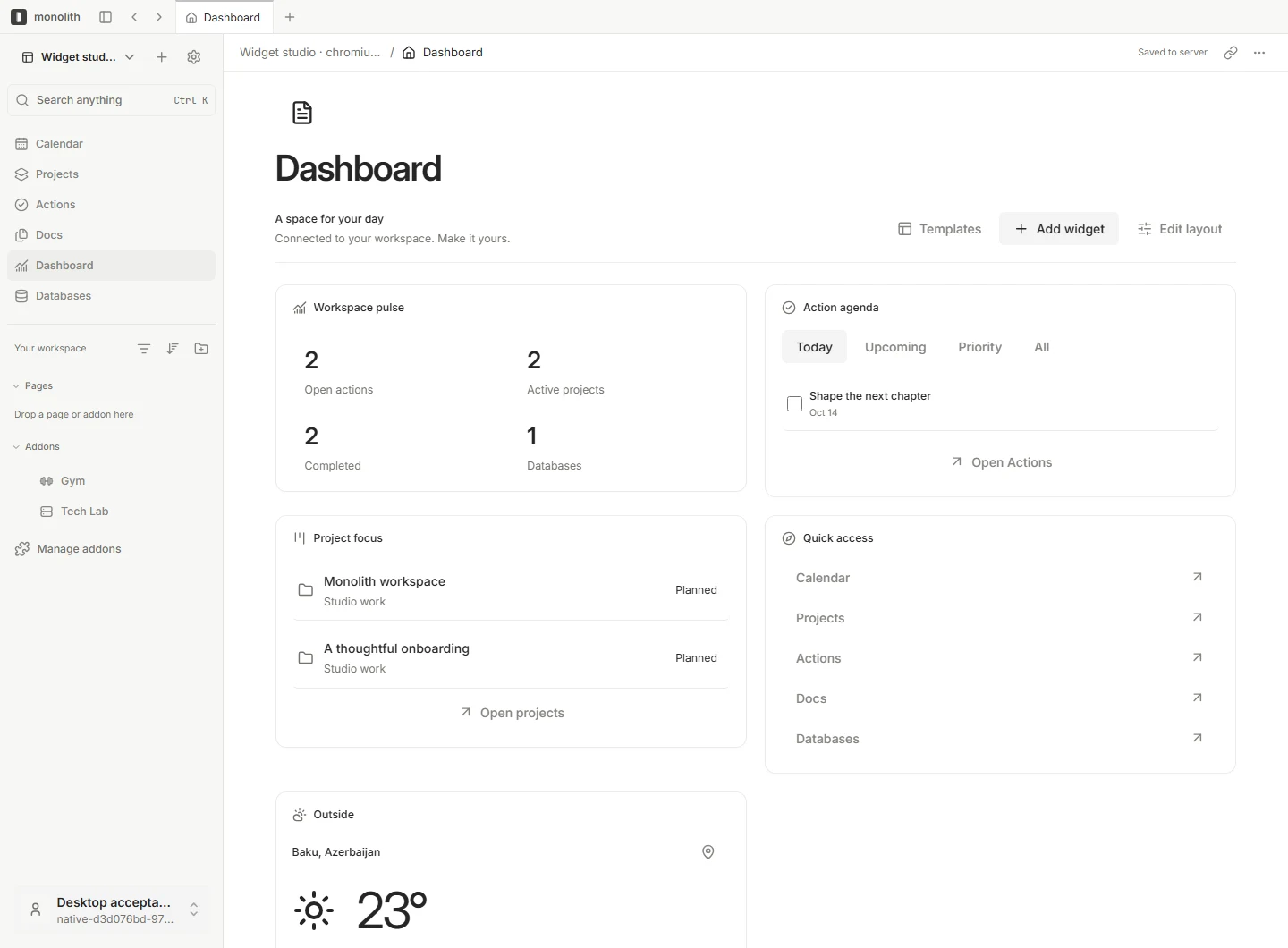The height and width of the screenshot is (948, 1288).
Task: Click the Open Actions link
Action: pos(1001,462)
